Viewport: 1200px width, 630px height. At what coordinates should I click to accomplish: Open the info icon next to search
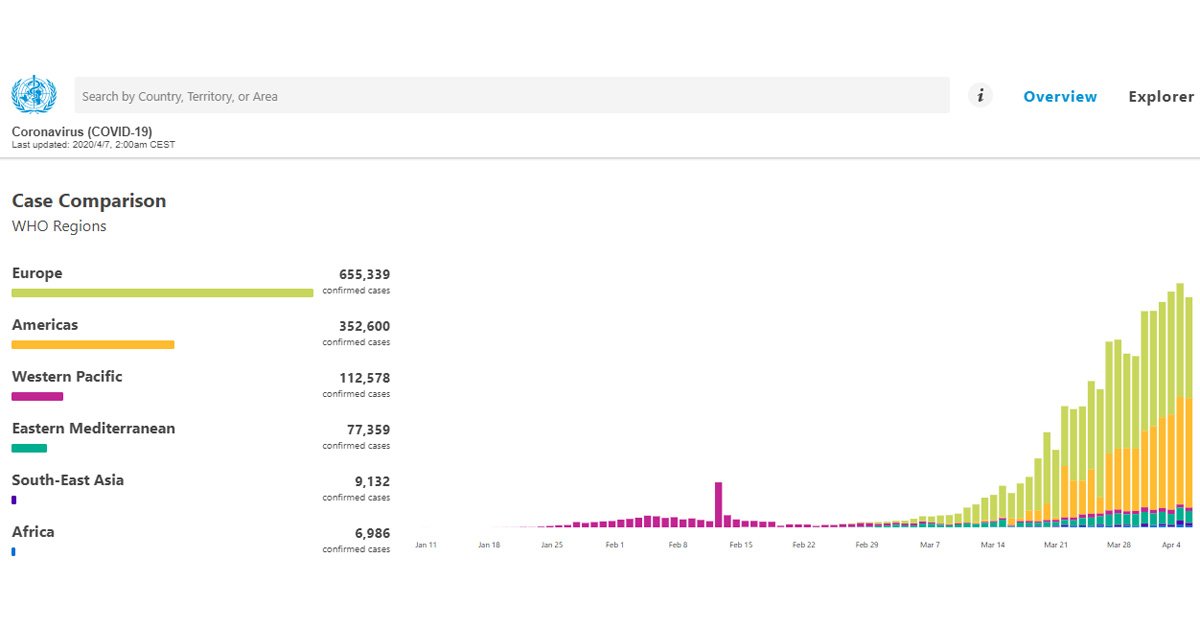pos(981,96)
